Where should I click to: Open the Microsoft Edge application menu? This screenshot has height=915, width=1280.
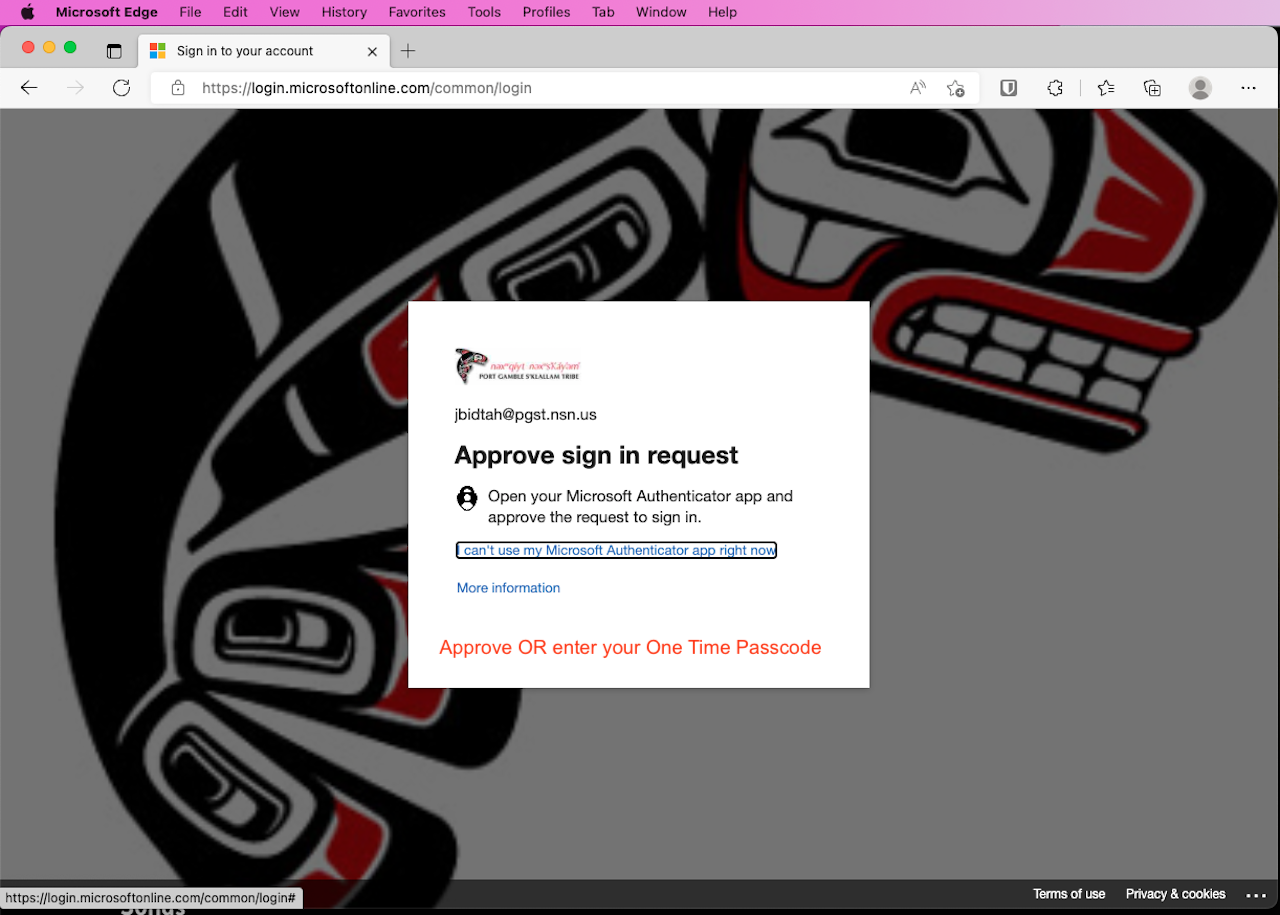(x=106, y=12)
